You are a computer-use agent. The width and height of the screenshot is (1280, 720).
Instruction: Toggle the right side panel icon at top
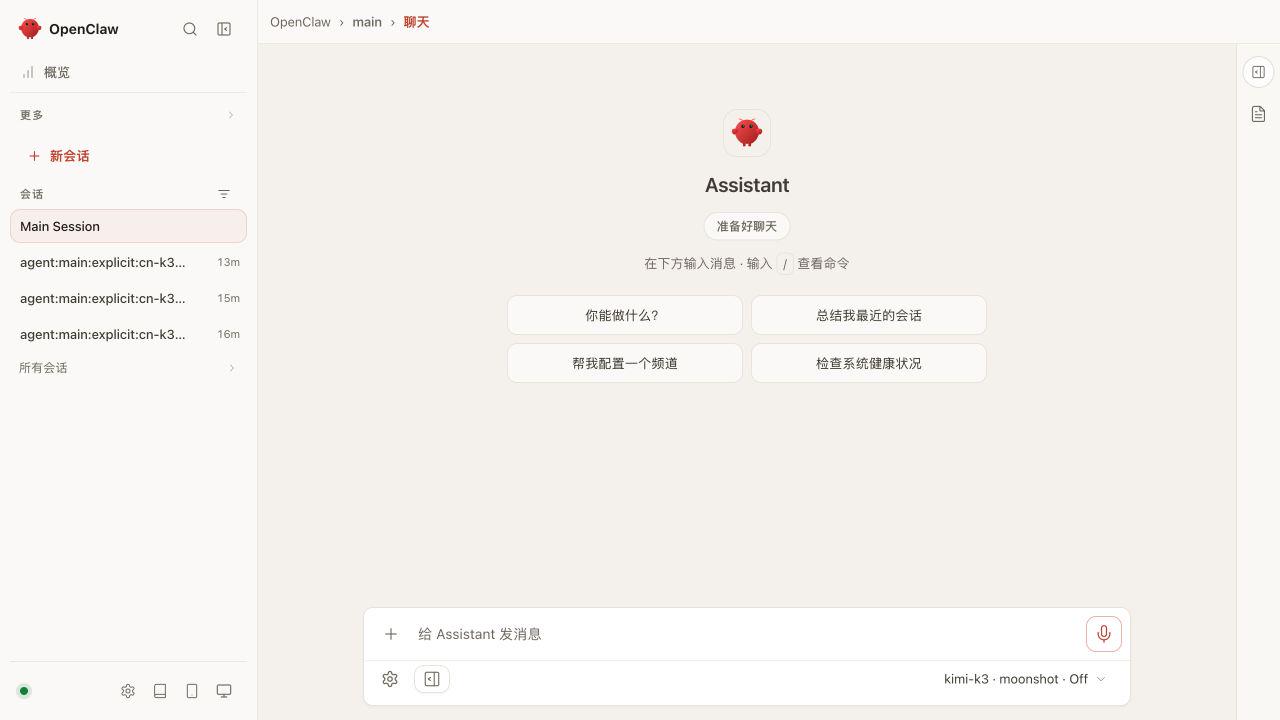pyautogui.click(x=1258, y=72)
